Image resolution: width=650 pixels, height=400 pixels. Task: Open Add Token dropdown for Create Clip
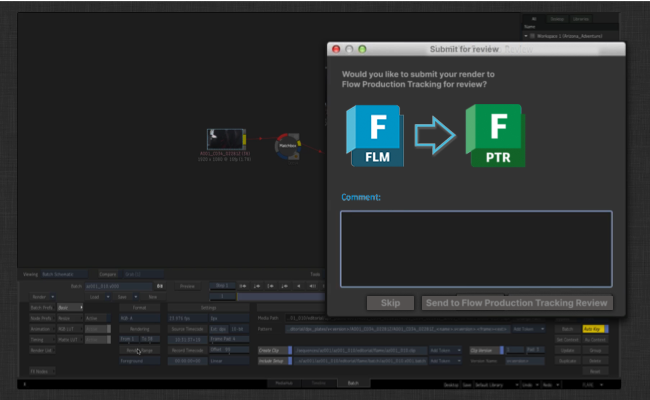445,350
